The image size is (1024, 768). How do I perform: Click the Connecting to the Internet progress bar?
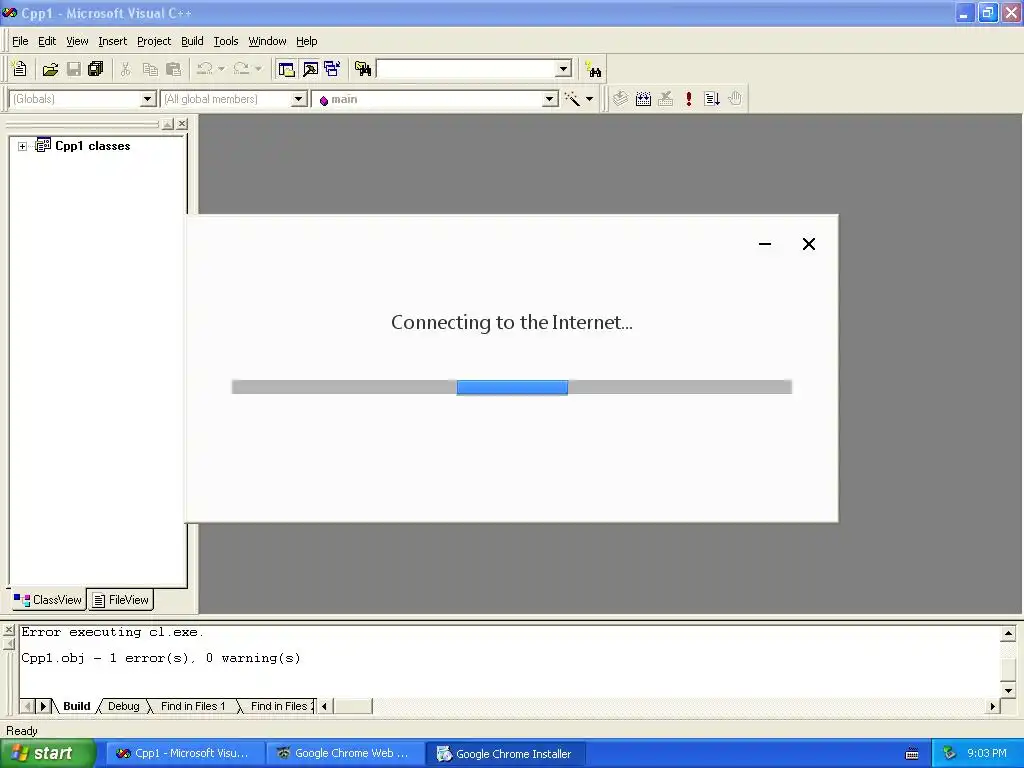(512, 387)
